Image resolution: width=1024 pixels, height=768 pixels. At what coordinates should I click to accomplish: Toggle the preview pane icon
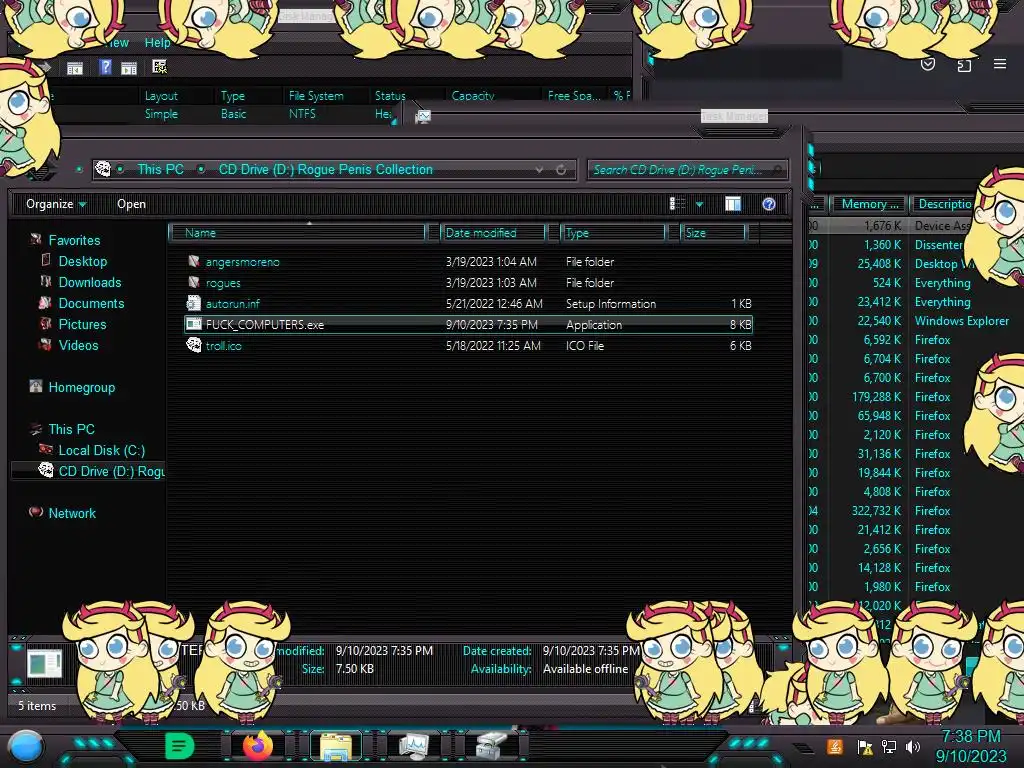[x=733, y=204]
